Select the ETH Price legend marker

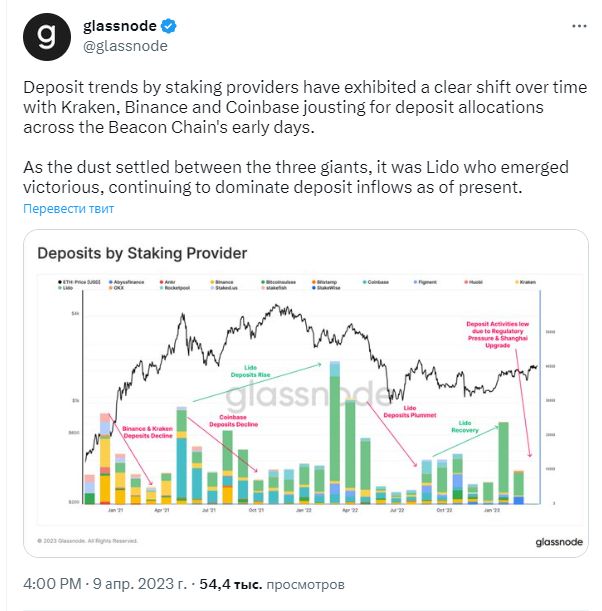pyautogui.click(x=60, y=282)
